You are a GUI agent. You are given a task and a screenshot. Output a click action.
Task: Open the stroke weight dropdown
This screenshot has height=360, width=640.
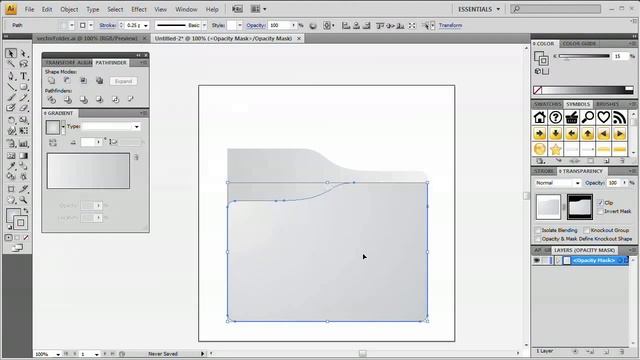[146, 25]
